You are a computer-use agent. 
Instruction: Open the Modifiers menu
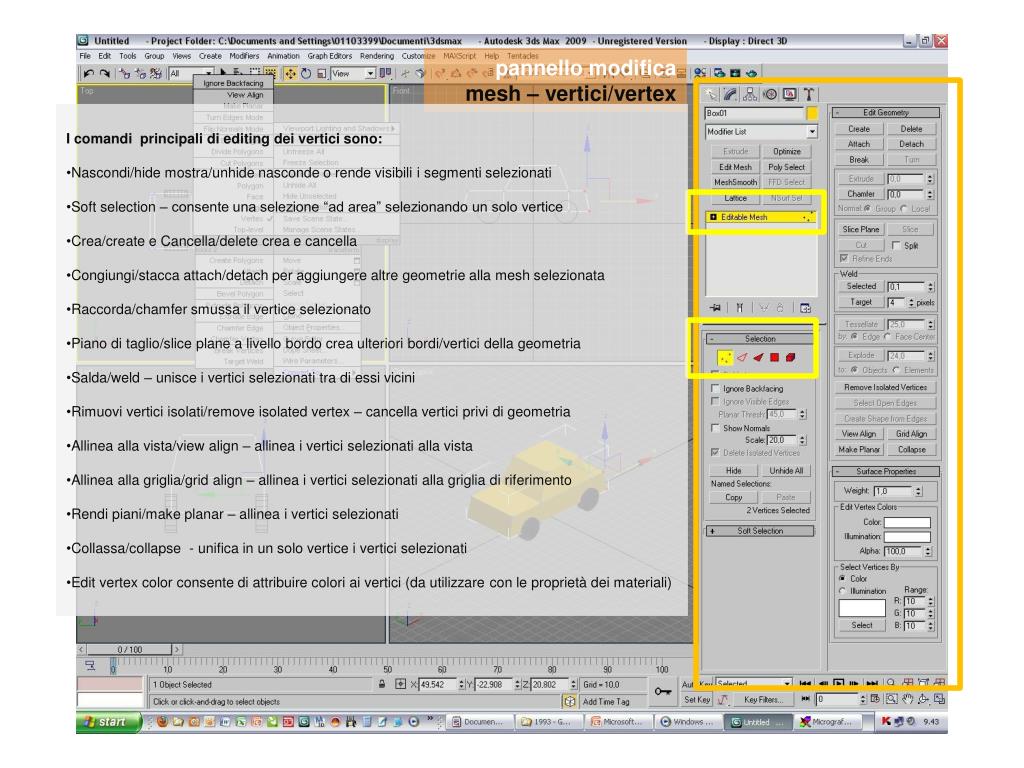pyautogui.click(x=244, y=56)
